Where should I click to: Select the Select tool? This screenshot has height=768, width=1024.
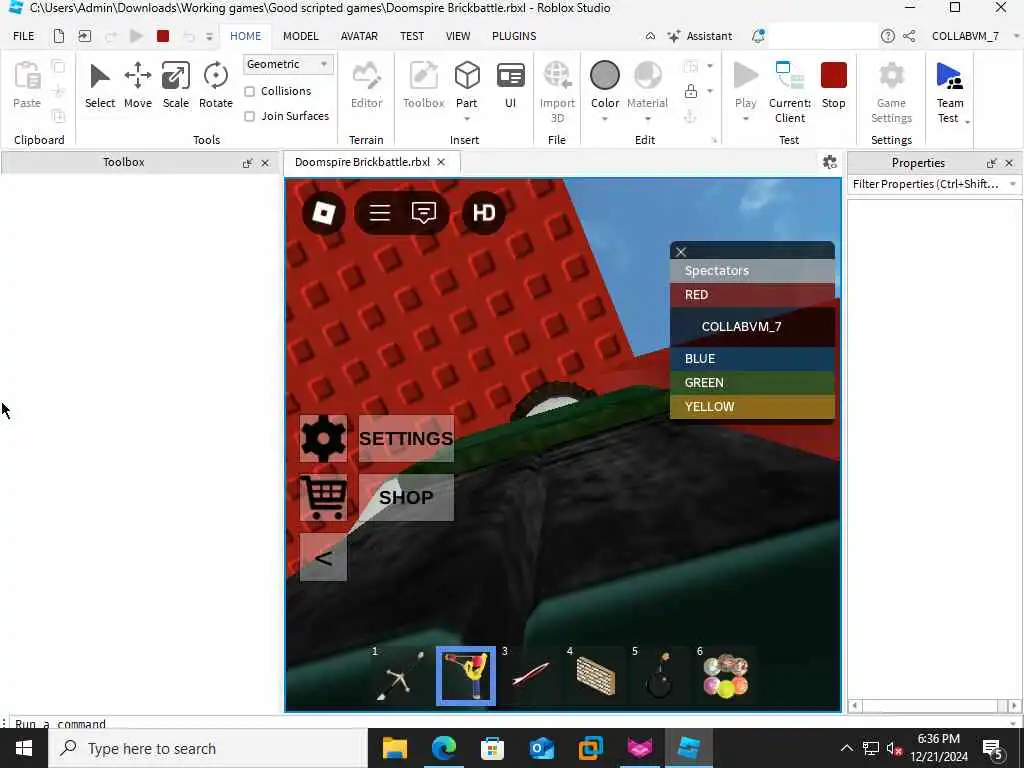[99, 85]
